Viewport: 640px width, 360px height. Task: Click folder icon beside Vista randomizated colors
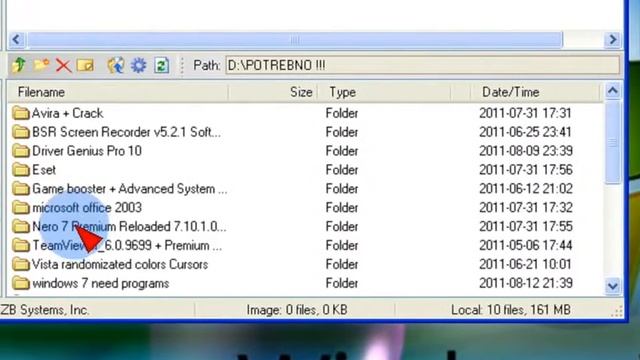point(20,264)
